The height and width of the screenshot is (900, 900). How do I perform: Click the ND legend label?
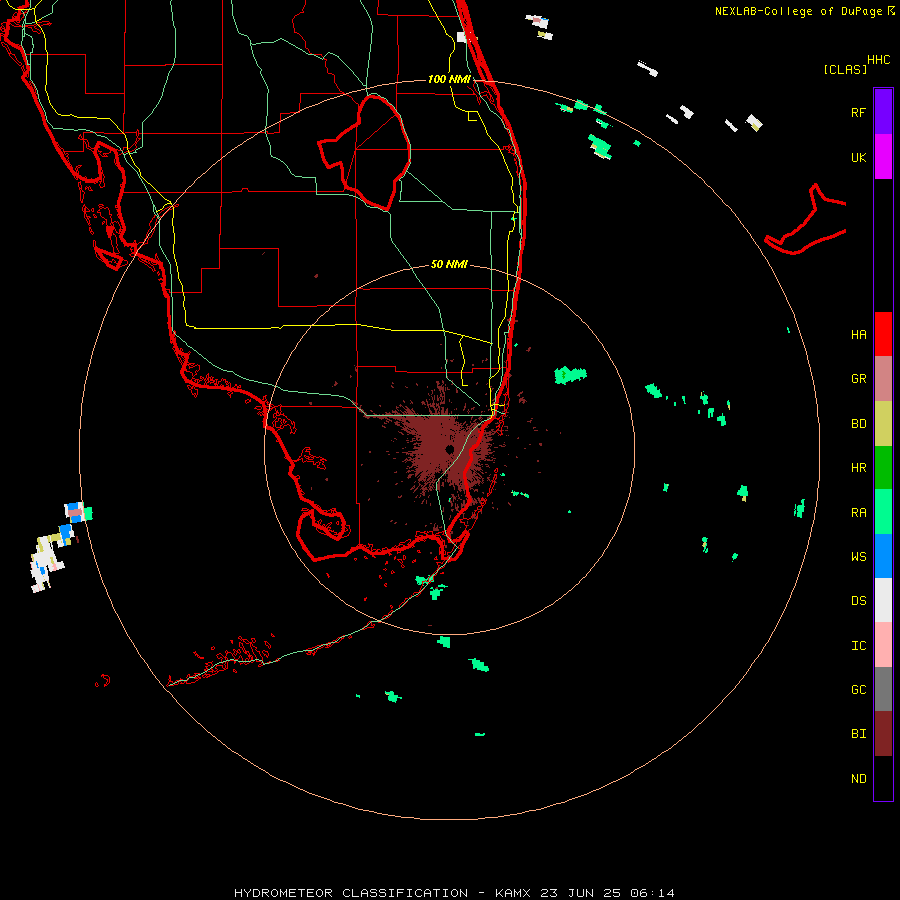pyautogui.click(x=858, y=779)
